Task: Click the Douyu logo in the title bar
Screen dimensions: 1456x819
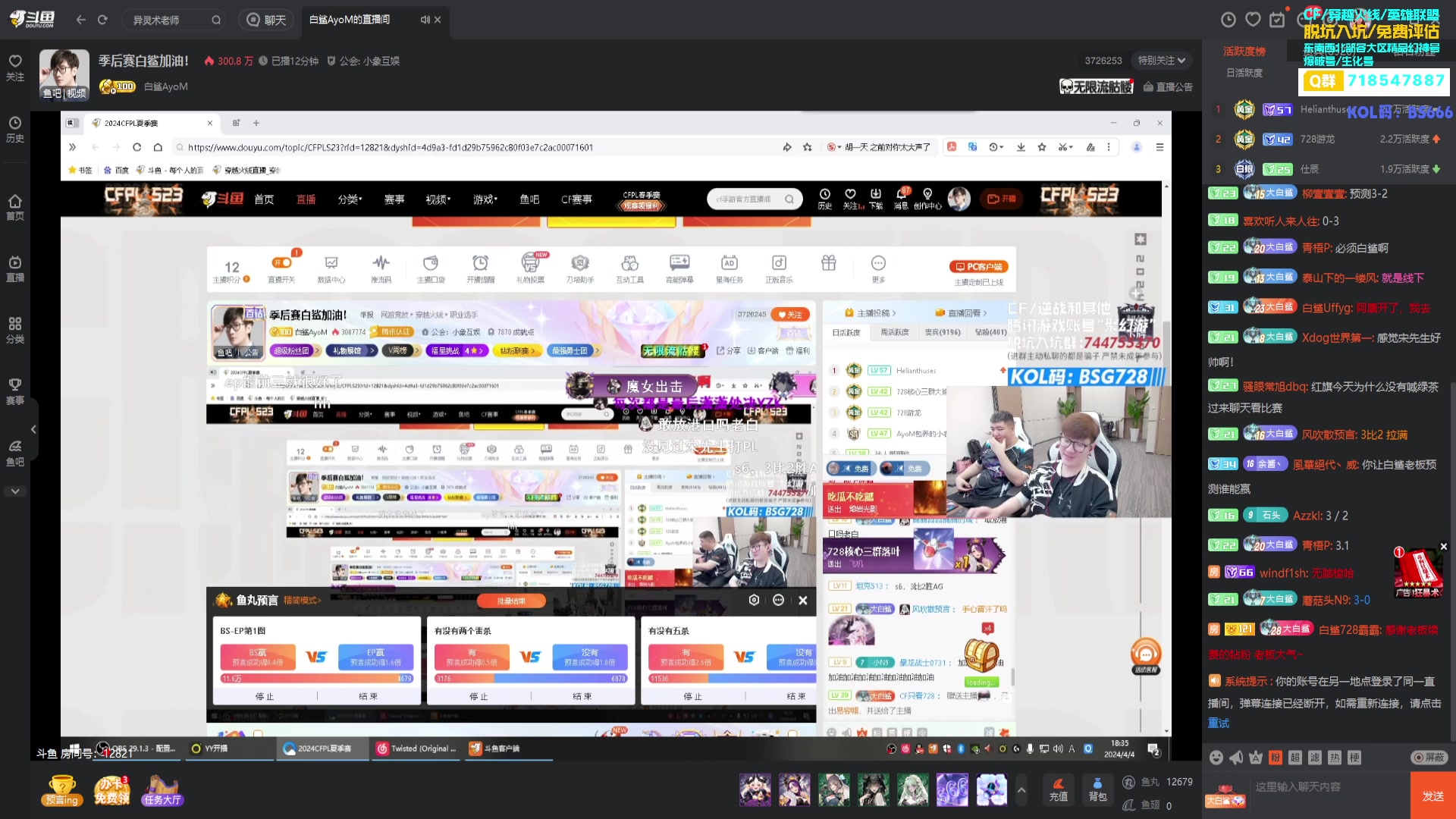Action: pos(32,19)
